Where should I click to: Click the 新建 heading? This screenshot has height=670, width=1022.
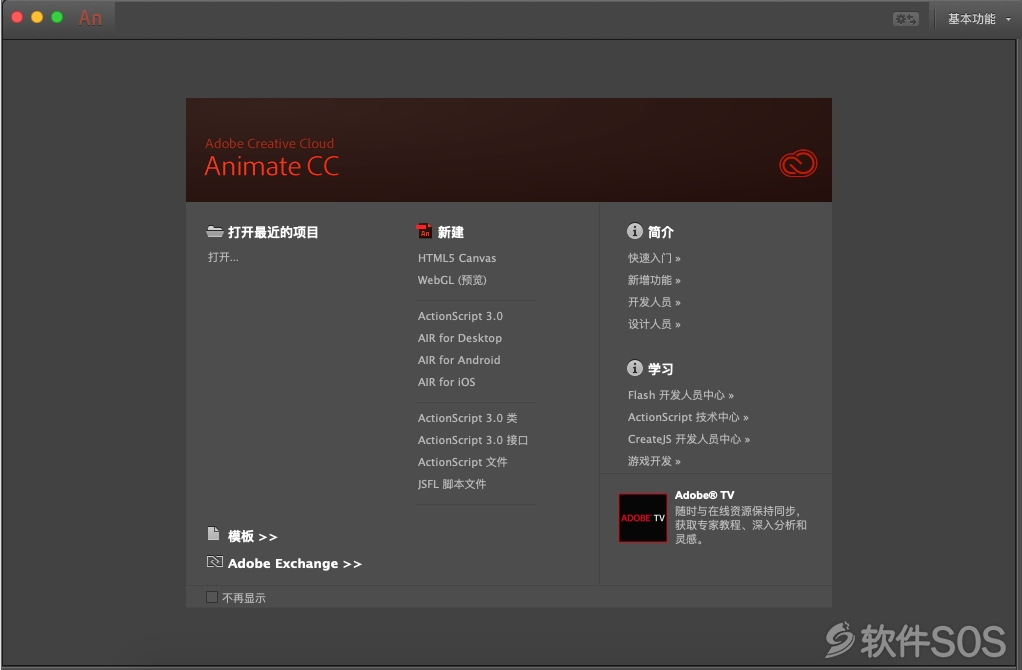(450, 232)
